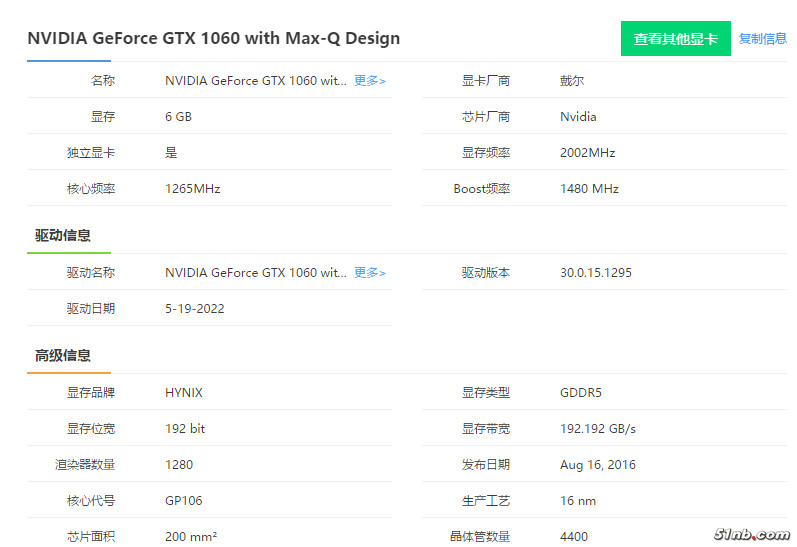Click the truncated driver name in 驱动名称 row
797x547 pixels.
256,272
